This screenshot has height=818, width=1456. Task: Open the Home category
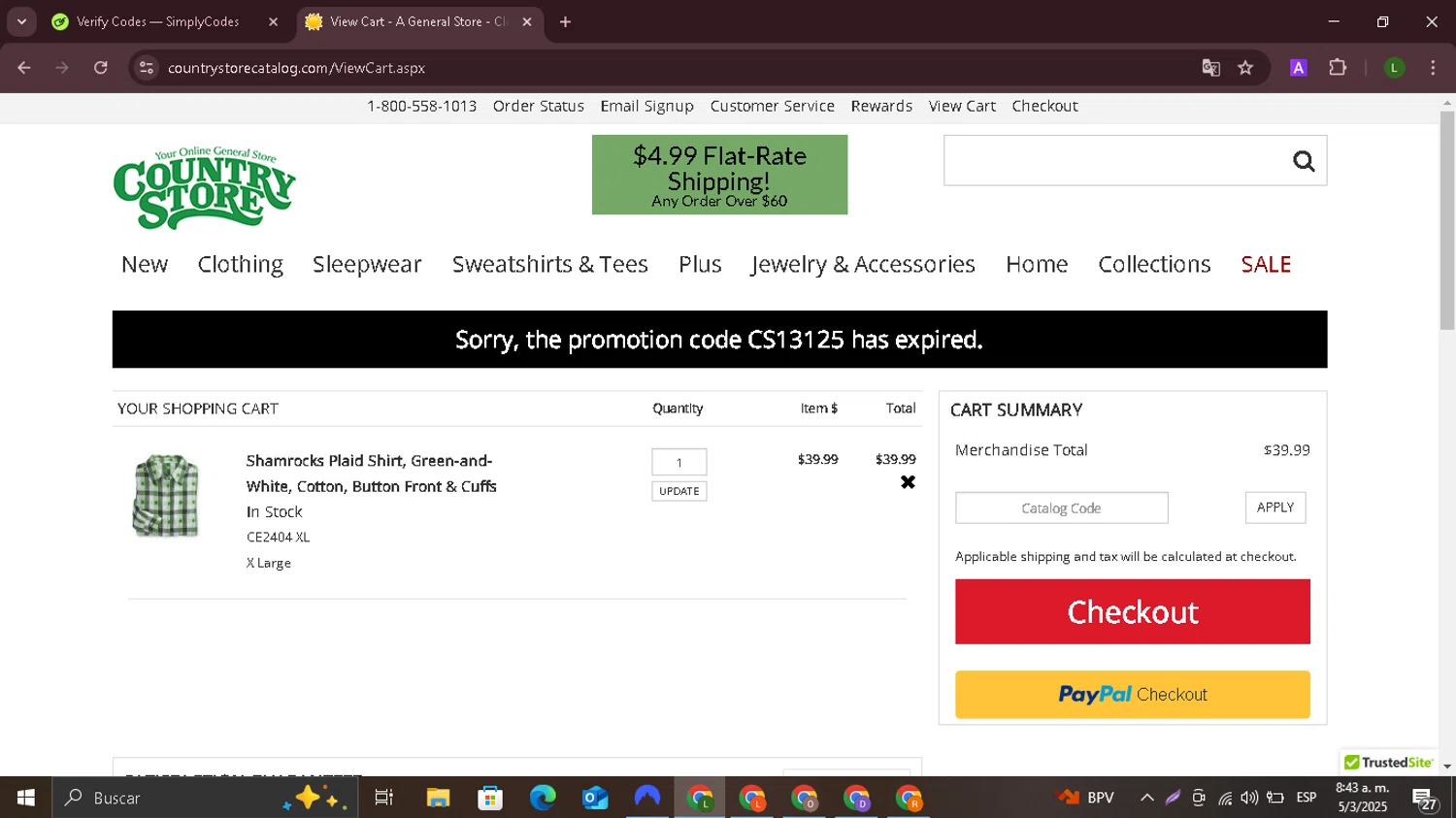(x=1037, y=264)
